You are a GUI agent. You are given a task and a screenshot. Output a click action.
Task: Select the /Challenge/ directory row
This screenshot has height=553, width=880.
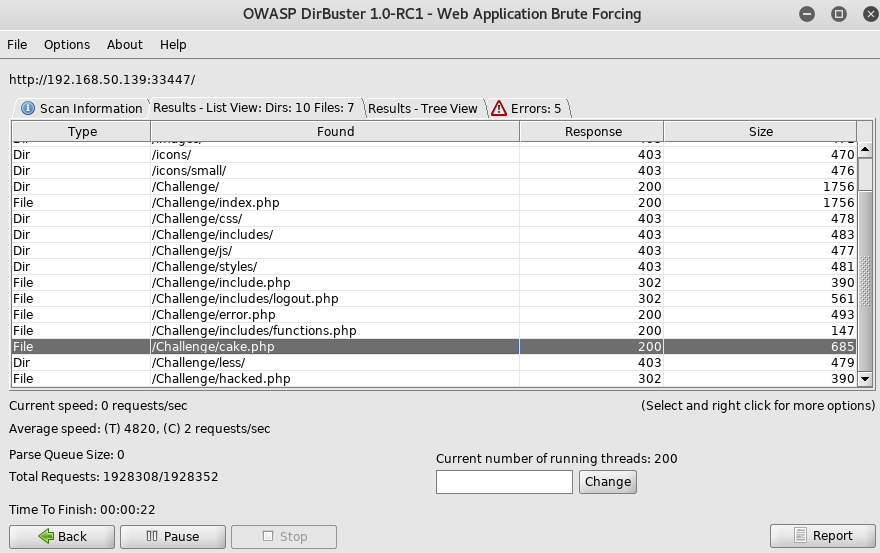tap(434, 186)
